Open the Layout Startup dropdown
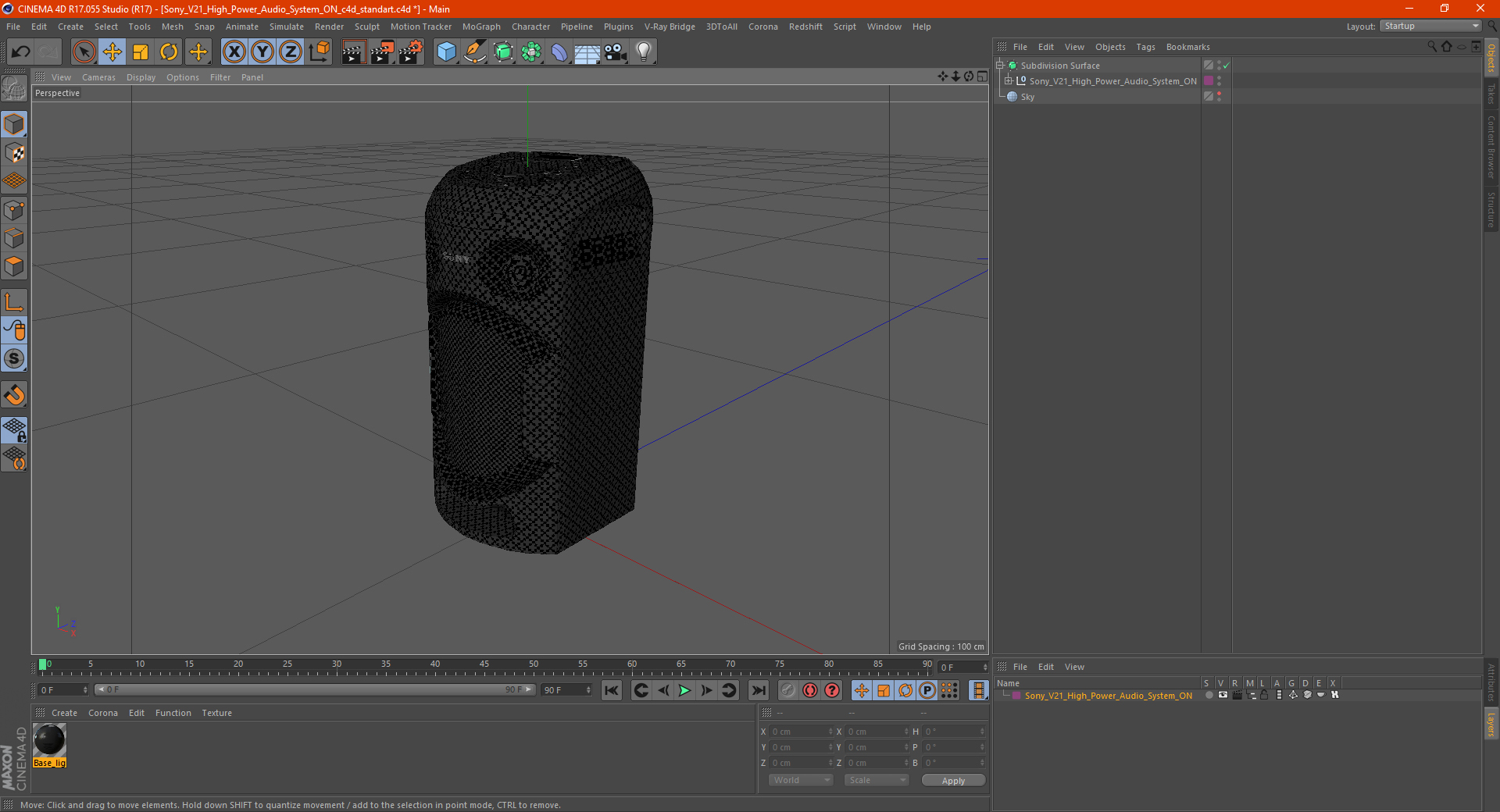1500x812 pixels. [x=1430, y=26]
